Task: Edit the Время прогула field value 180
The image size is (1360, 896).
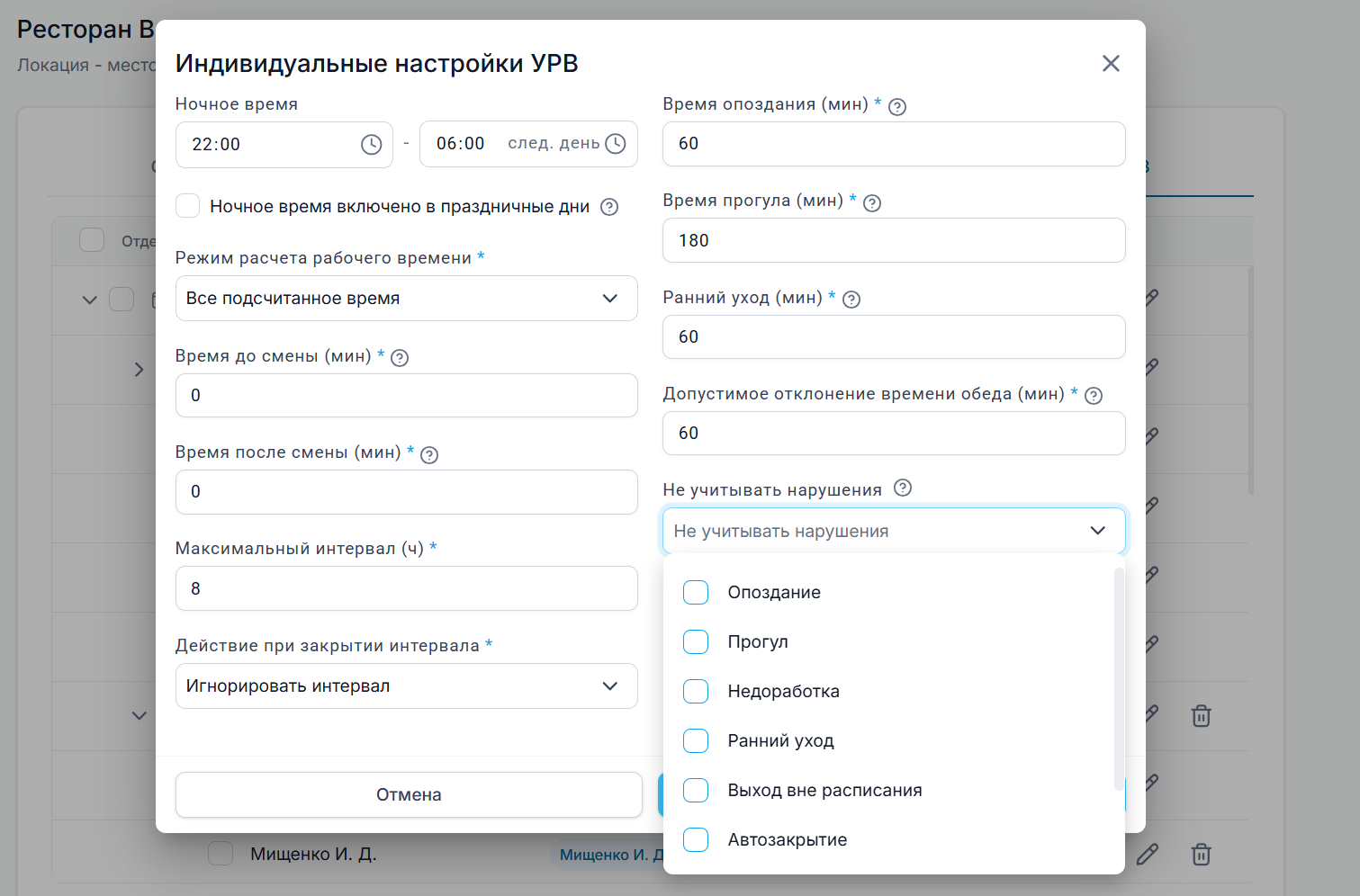Action: (x=894, y=240)
